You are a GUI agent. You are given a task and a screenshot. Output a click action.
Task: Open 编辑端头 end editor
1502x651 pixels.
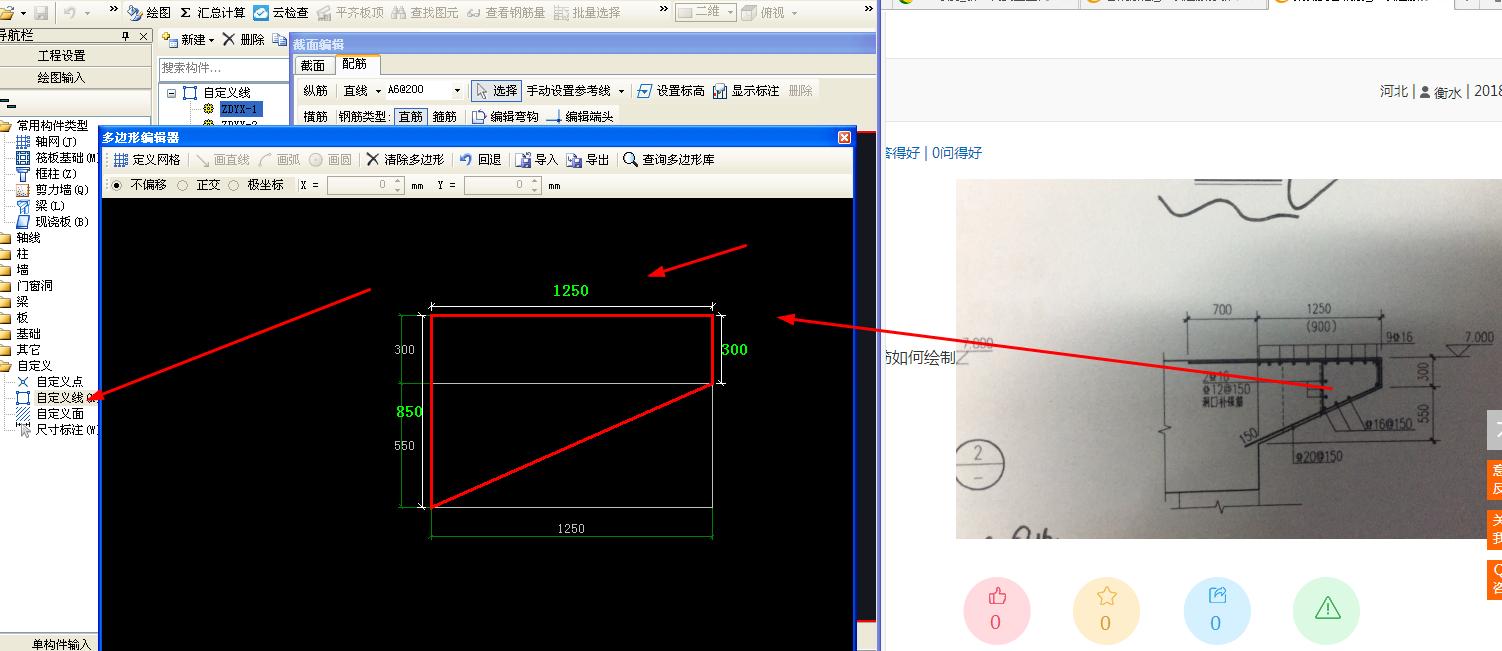tap(580, 116)
